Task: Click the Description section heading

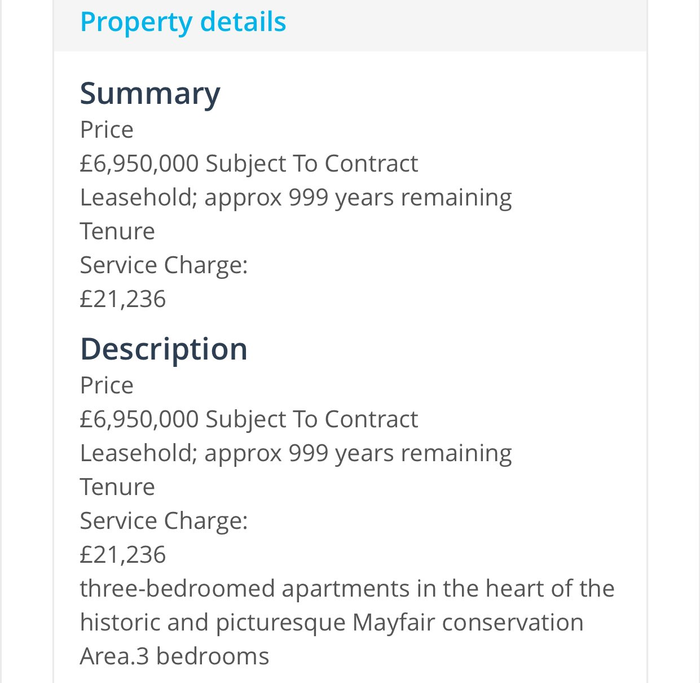Action: pyautogui.click(x=163, y=349)
